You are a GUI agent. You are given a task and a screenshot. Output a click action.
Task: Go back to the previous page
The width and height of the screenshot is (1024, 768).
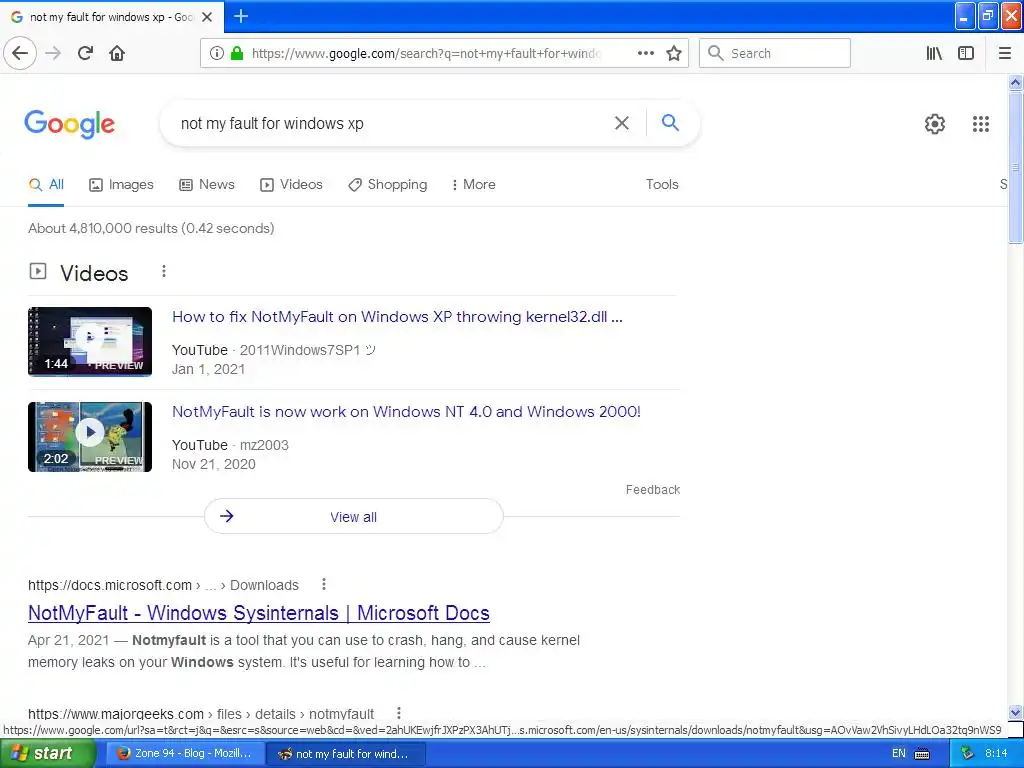tap(20, 53)
